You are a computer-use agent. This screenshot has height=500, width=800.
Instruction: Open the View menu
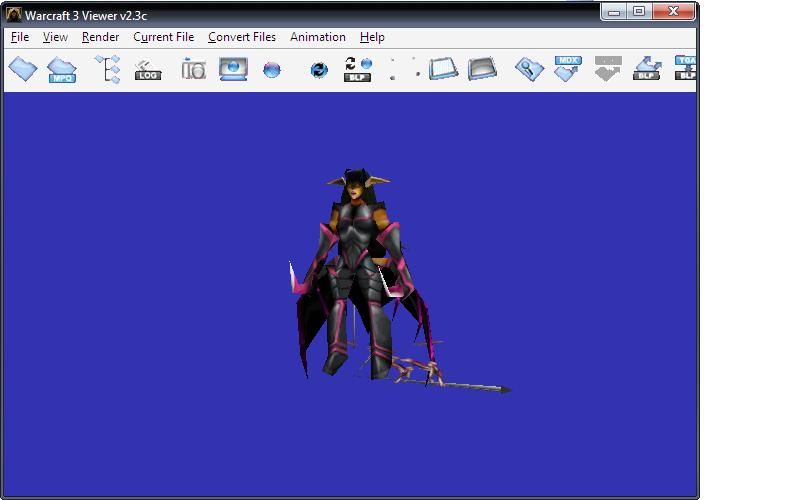point(55,37)
